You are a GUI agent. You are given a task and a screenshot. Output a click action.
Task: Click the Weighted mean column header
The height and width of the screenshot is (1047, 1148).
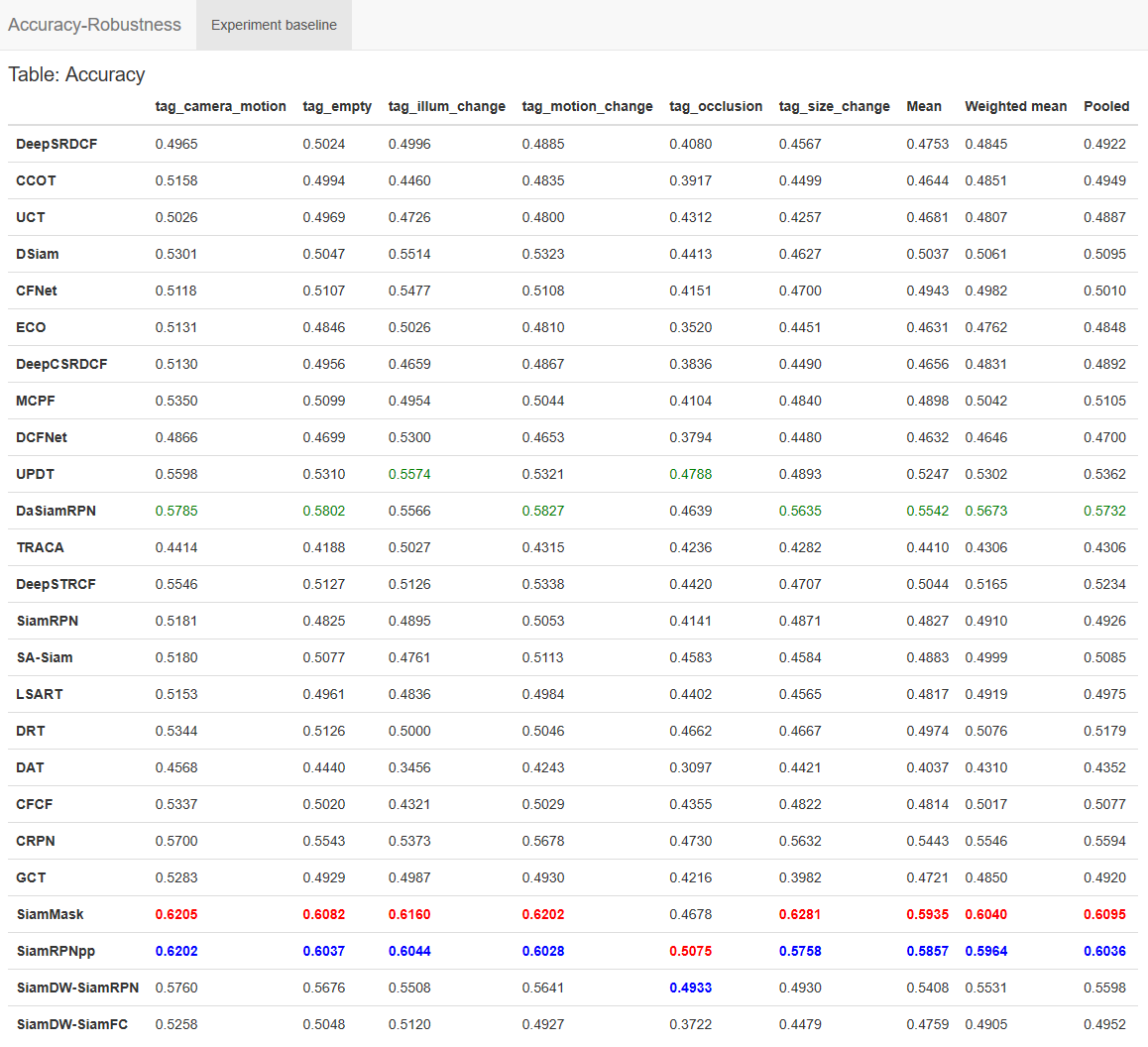(x=1015, y=106)
